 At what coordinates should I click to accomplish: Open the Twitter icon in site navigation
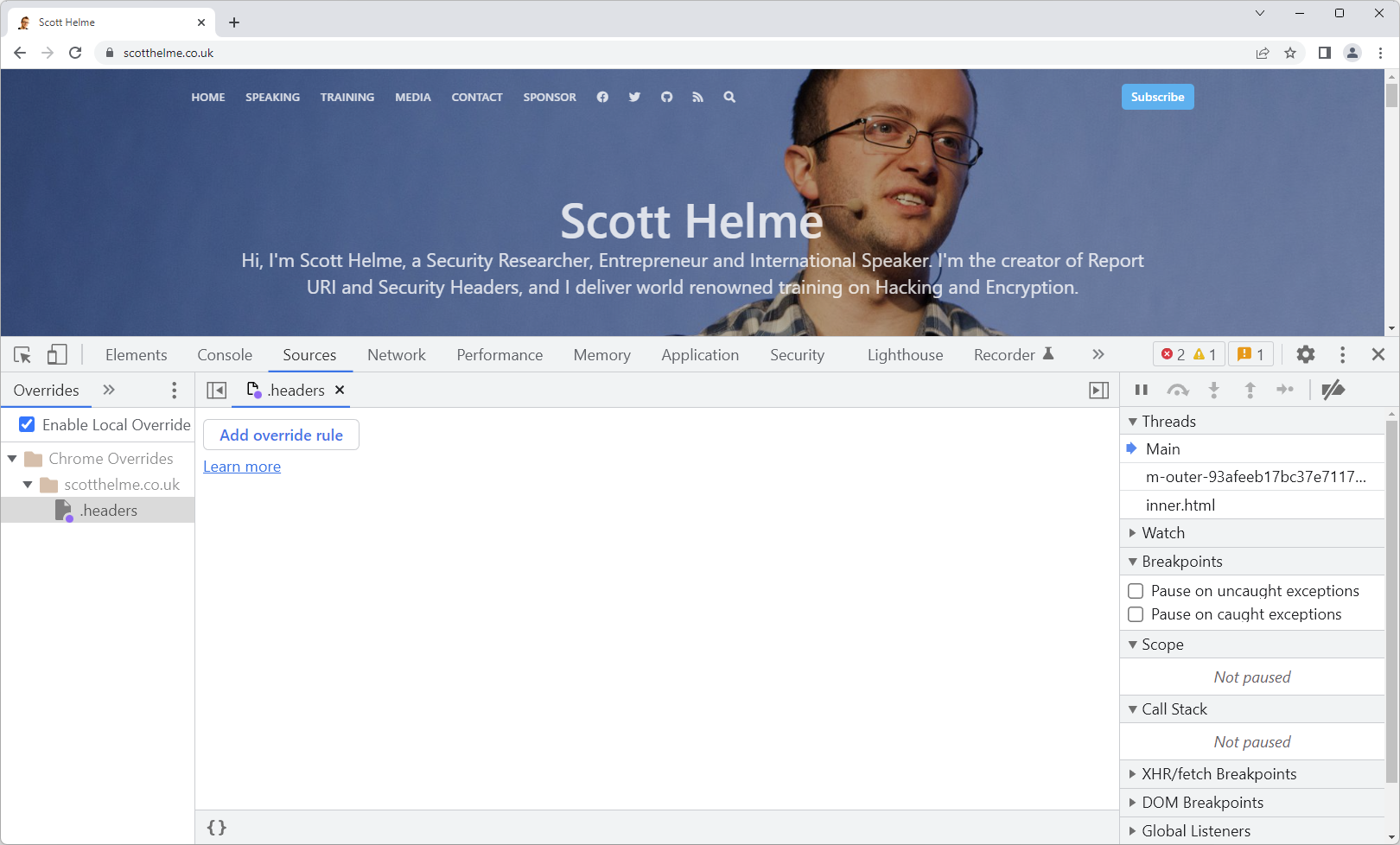click(x=634, y=97)
